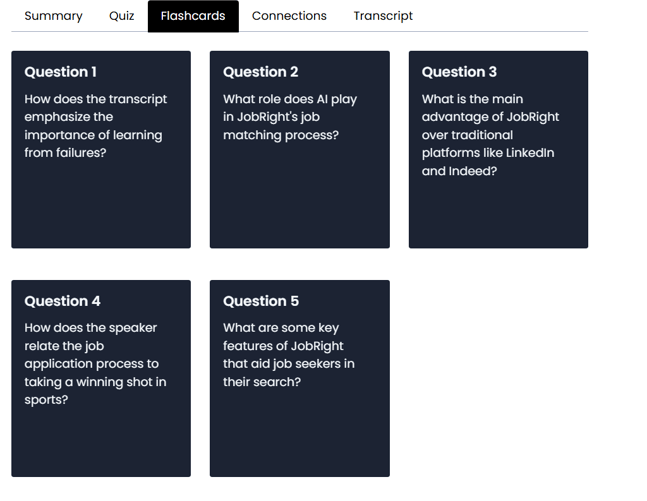Click text about learning from failures
The image size is (647, 501).
(x=96, y=126)
